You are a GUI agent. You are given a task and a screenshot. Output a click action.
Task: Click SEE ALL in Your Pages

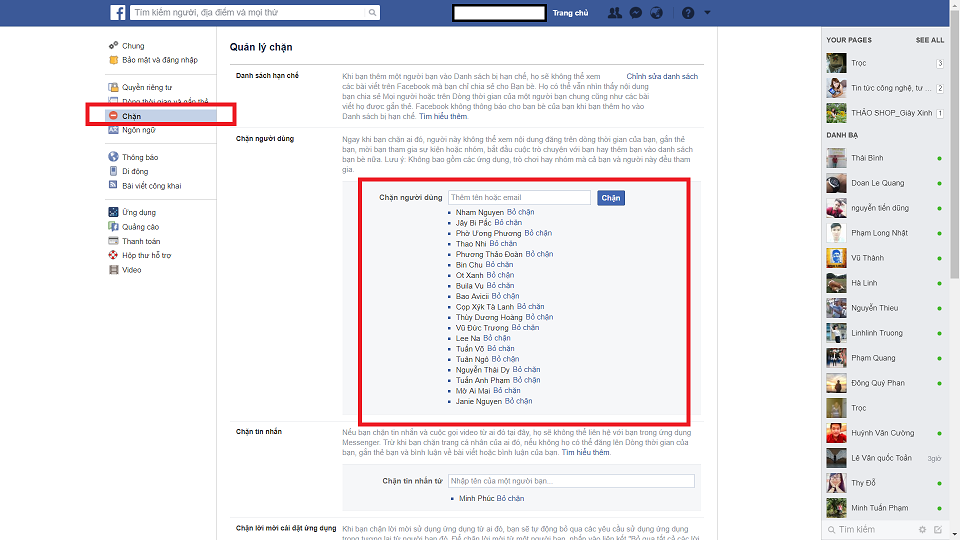(x=929, y=40)
